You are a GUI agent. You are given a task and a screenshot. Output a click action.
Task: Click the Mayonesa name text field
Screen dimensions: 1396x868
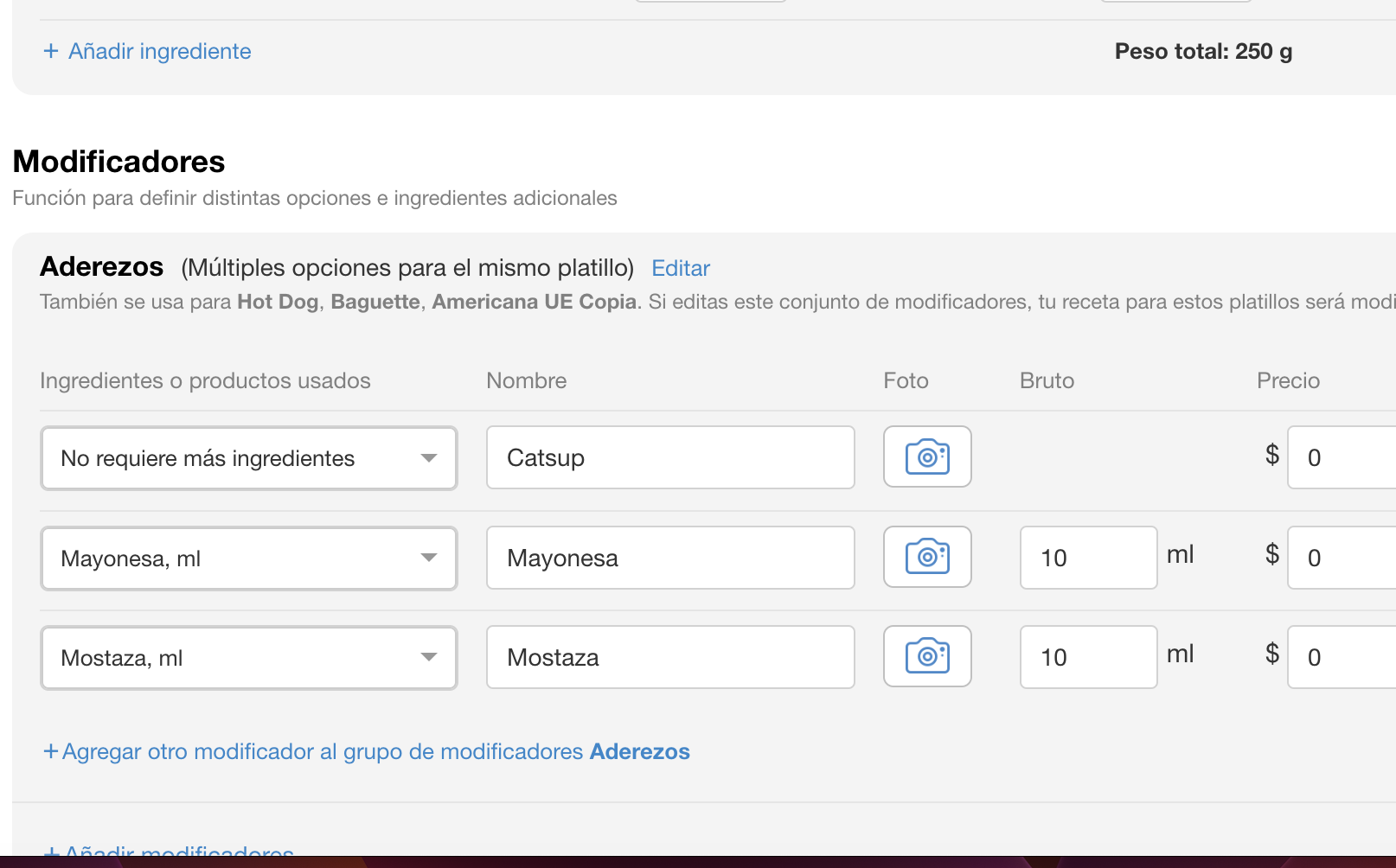(x=670, y=558)
